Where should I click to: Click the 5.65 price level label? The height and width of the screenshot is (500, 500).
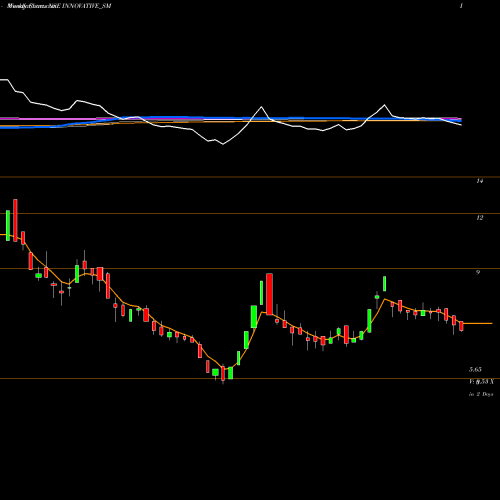click(475, 369)
